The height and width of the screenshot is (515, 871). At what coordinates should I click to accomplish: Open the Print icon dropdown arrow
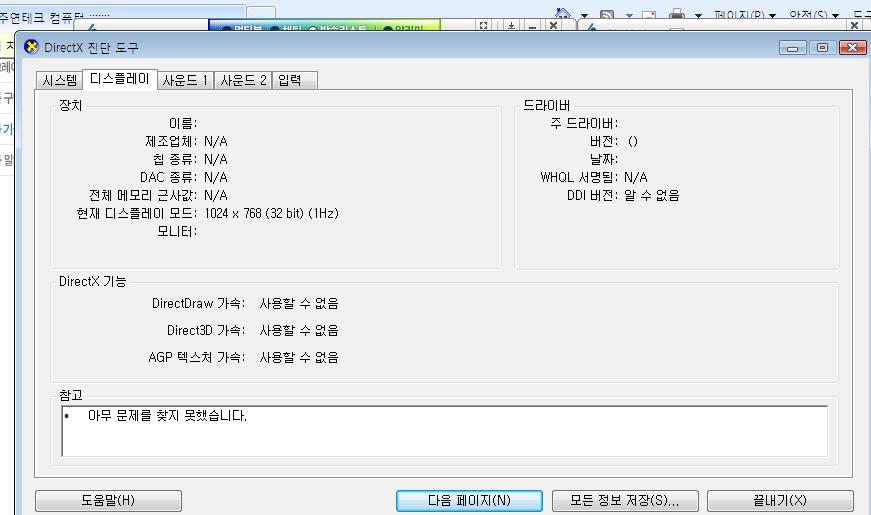coord(698,16)
